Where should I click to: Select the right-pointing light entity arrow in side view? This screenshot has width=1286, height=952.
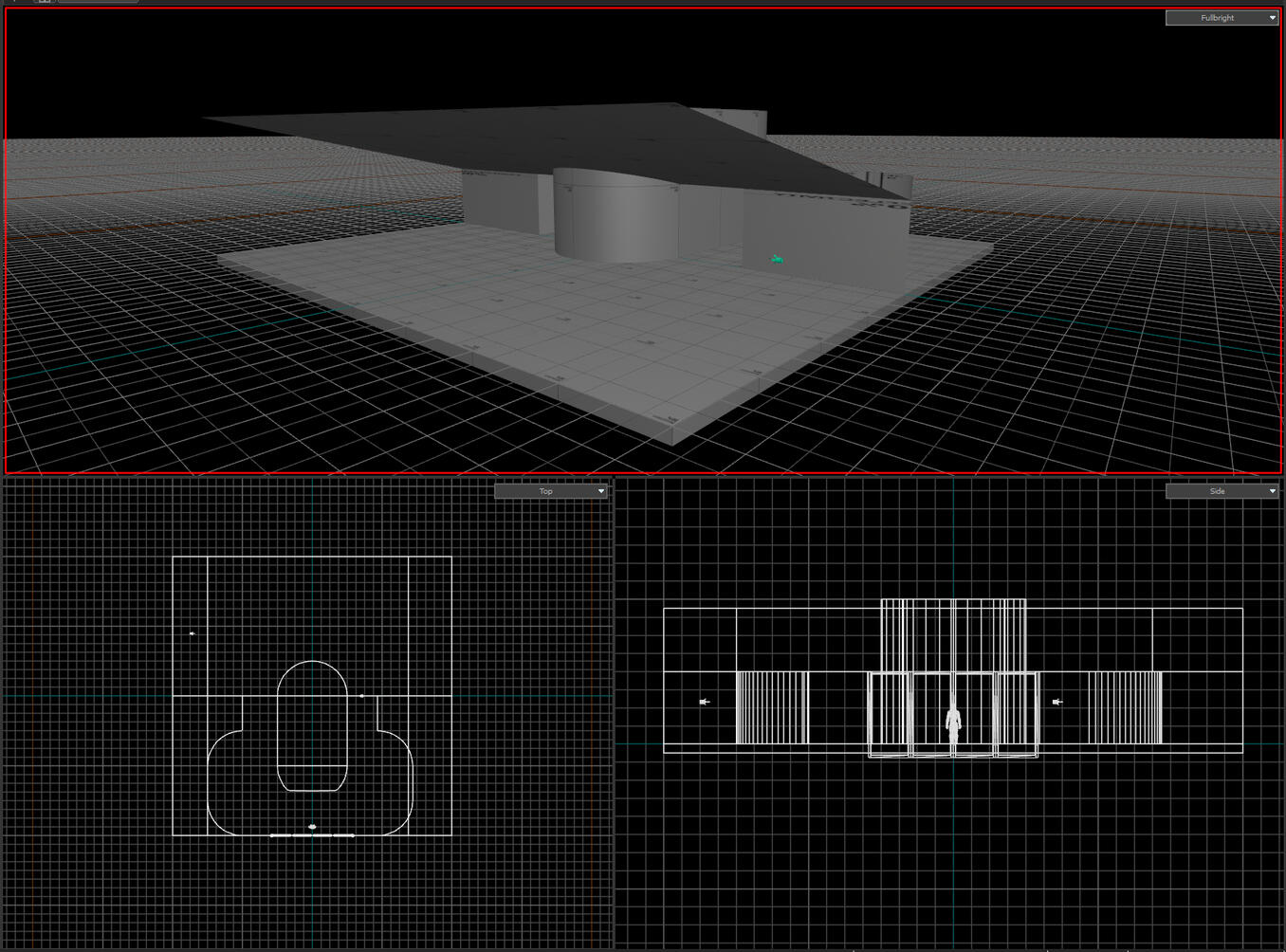coord(1056,701)
